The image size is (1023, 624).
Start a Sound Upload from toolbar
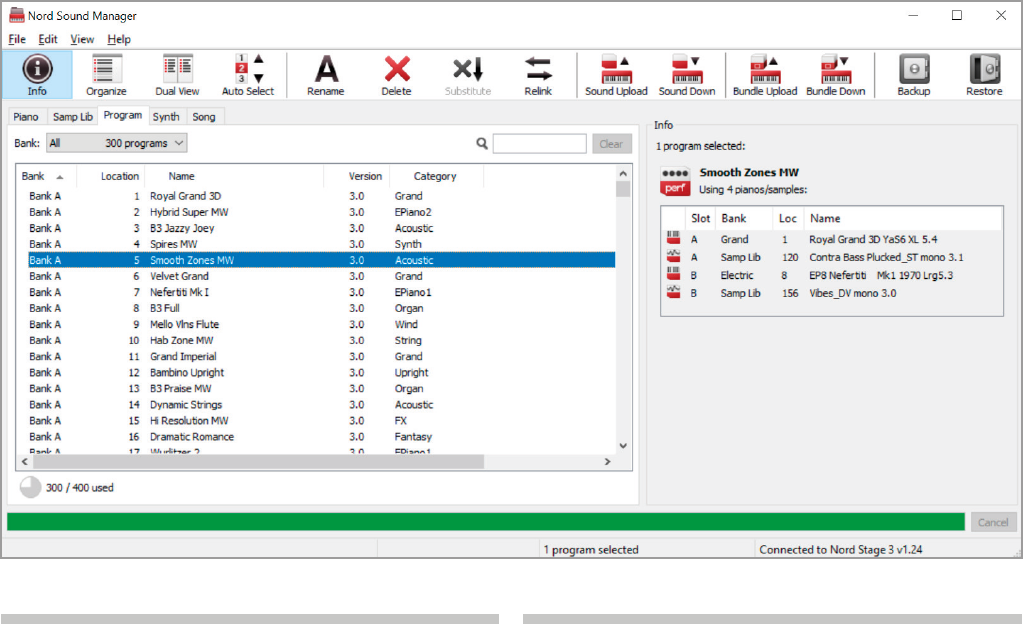(x=616, y=75)
